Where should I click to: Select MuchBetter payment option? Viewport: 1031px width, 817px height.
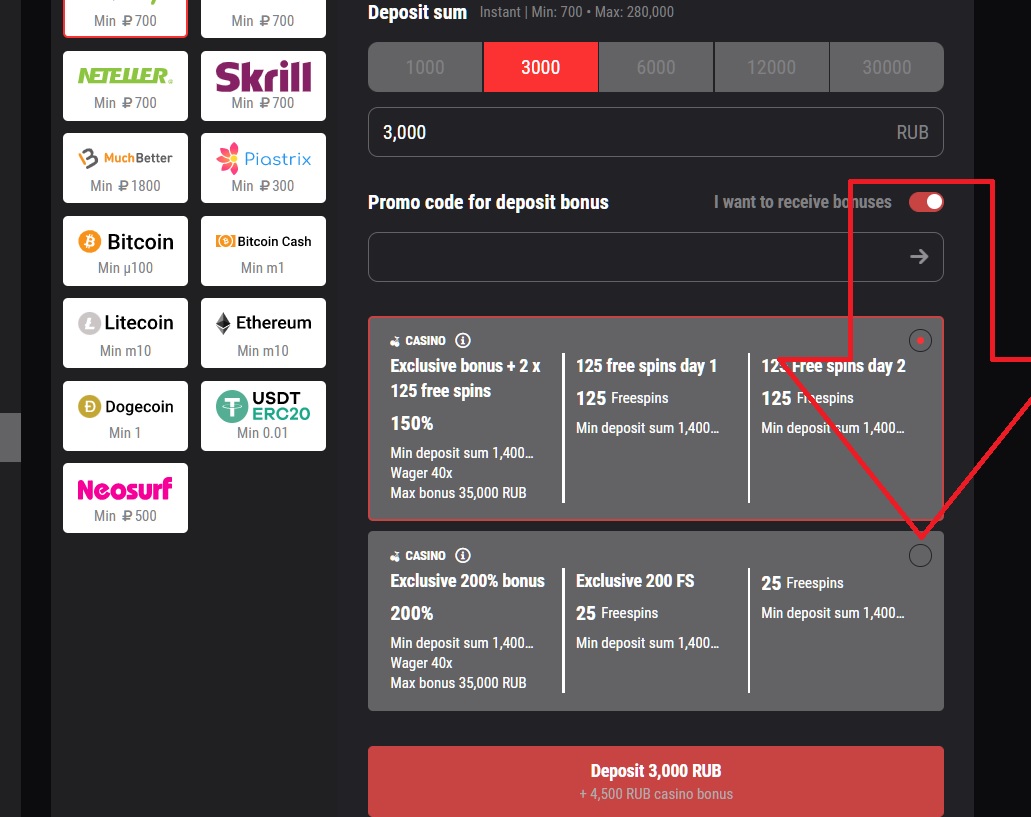coord(125,169)
